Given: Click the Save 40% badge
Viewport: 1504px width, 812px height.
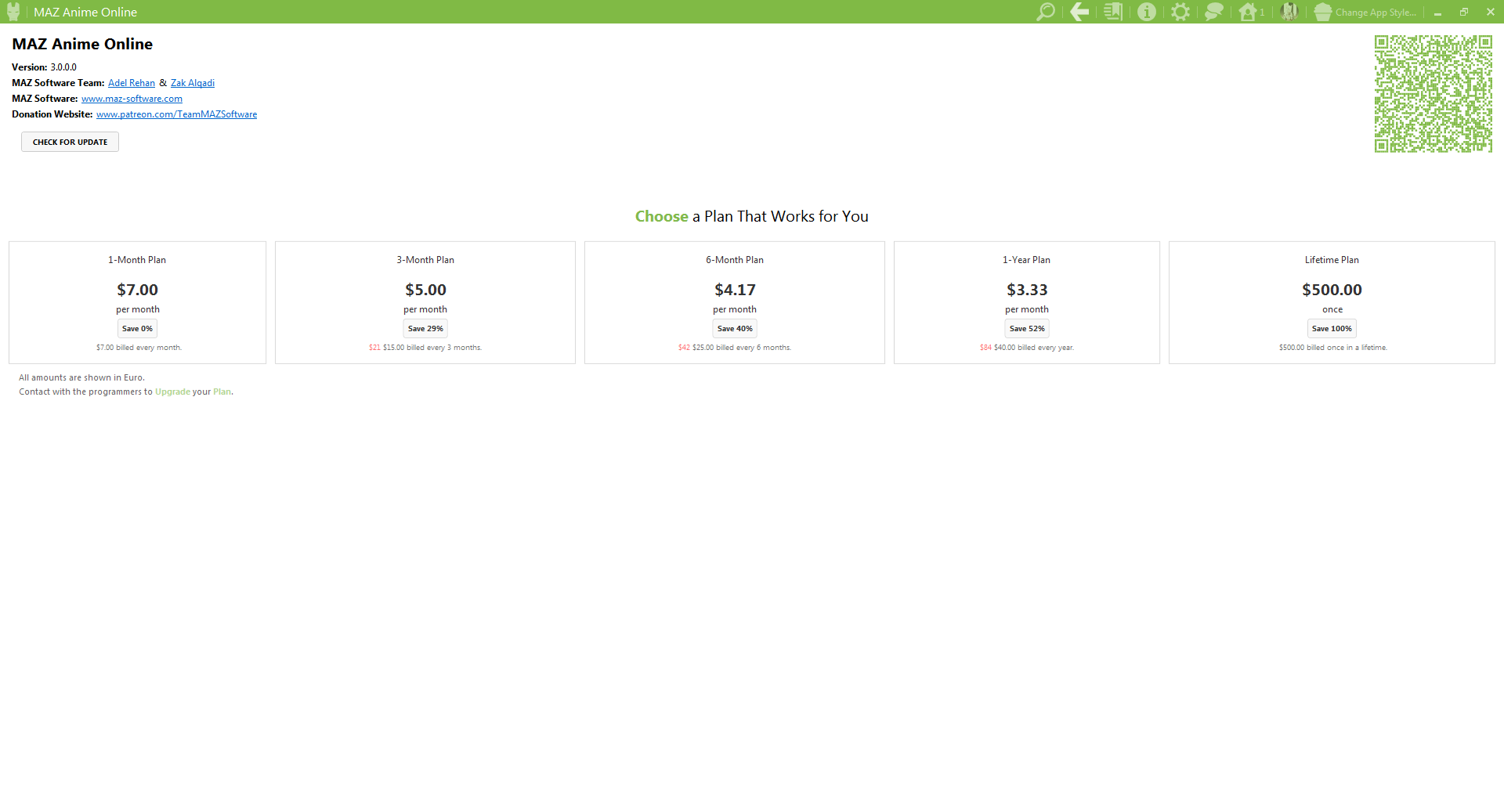Looking at the screenshot, I should point(735,329).
